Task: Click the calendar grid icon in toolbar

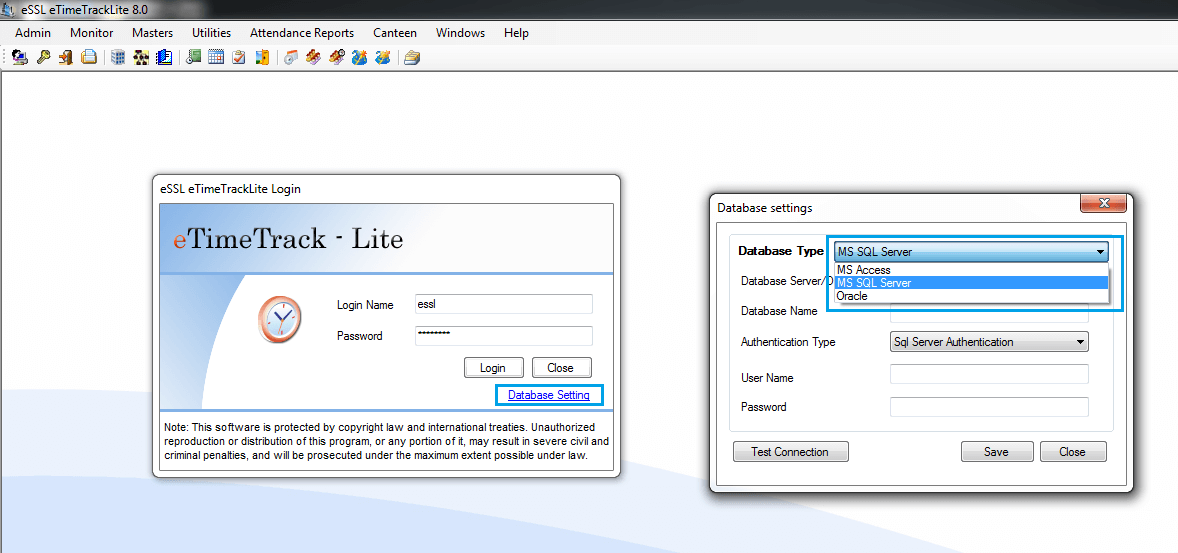Action: pyautogui.click(x=216, y=57)
